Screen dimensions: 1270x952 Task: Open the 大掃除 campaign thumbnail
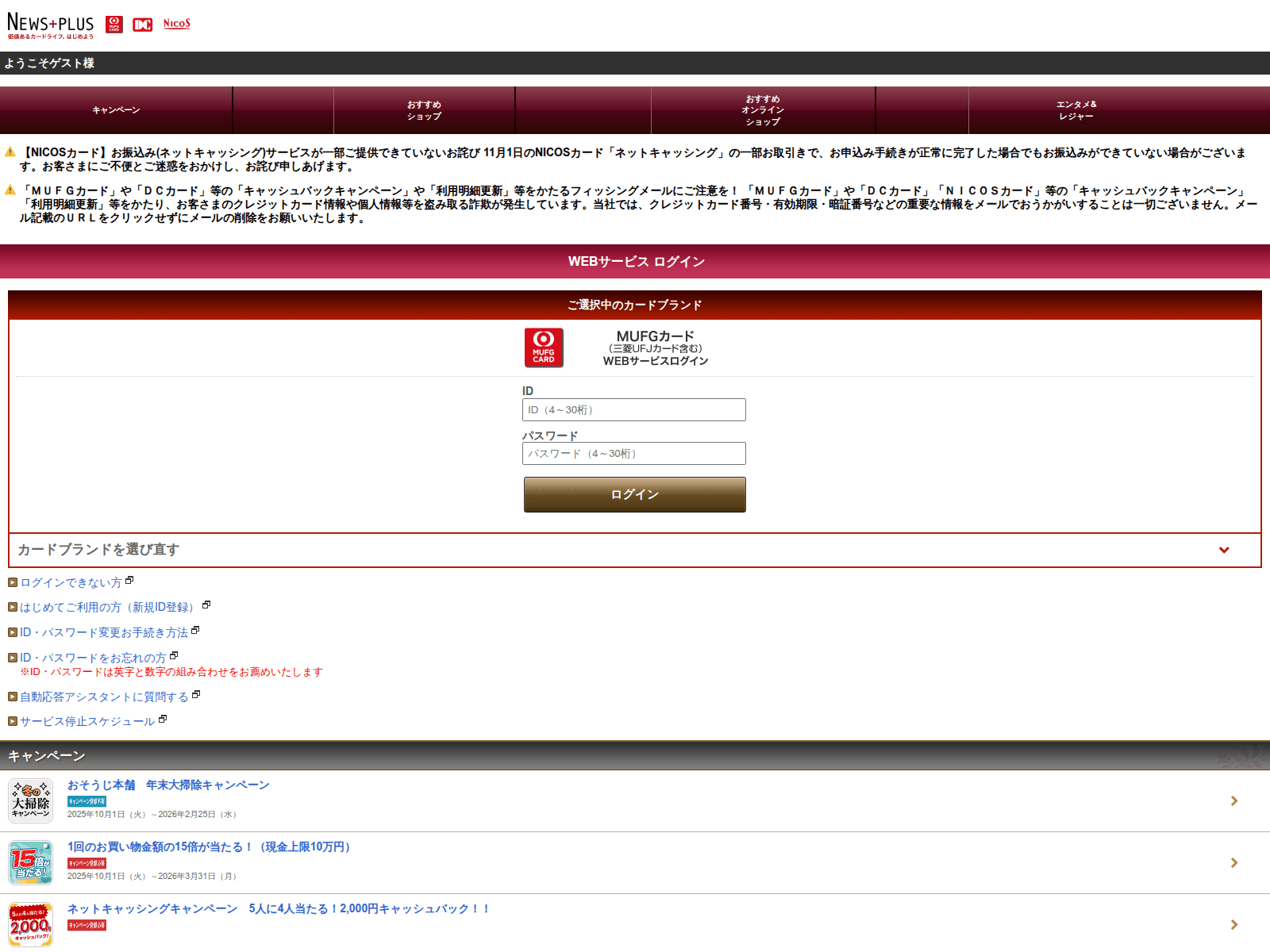[x=31, y=800]
